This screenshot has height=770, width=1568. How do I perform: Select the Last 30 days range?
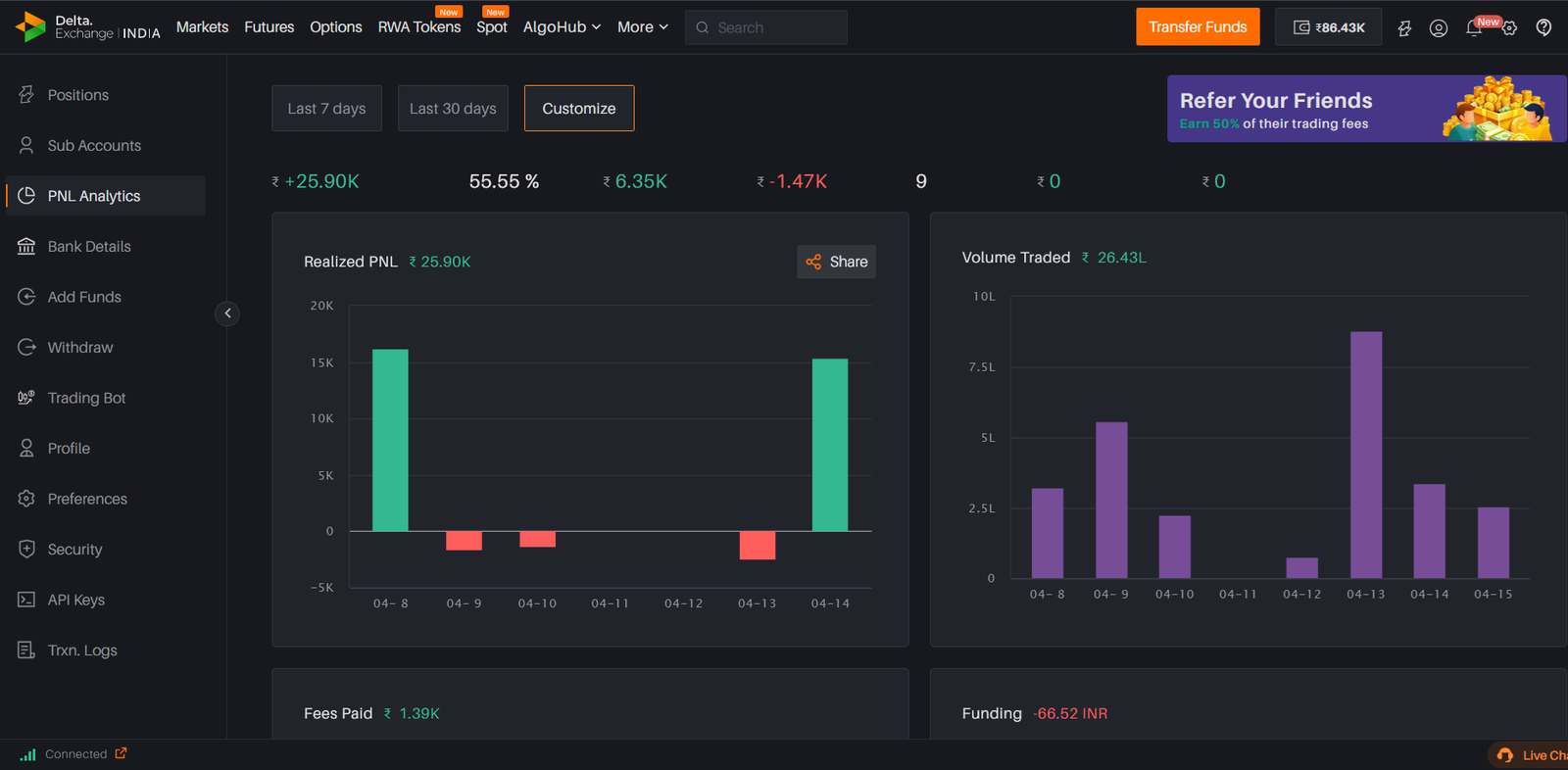click(x=453, y=109)
